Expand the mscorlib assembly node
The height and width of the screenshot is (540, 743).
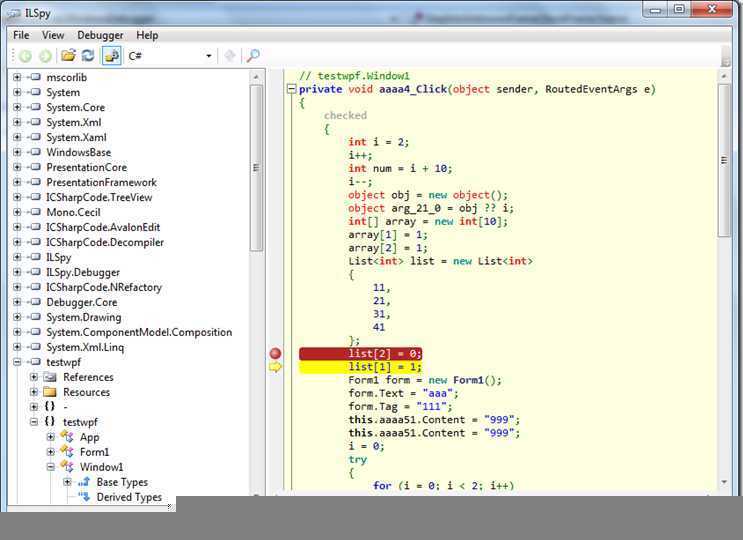(x=17, y=77)
